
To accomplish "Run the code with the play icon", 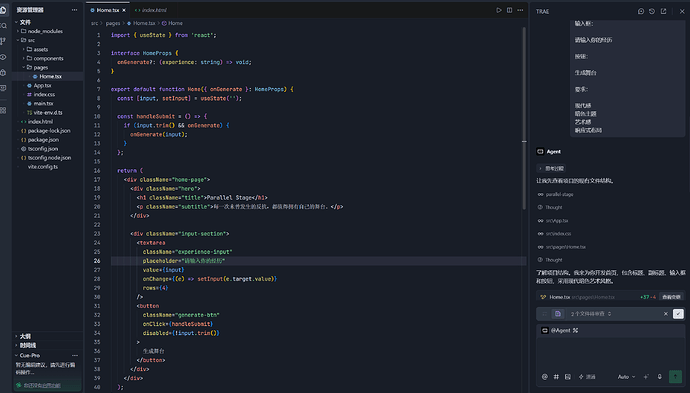I will click(x=499, y=10).
